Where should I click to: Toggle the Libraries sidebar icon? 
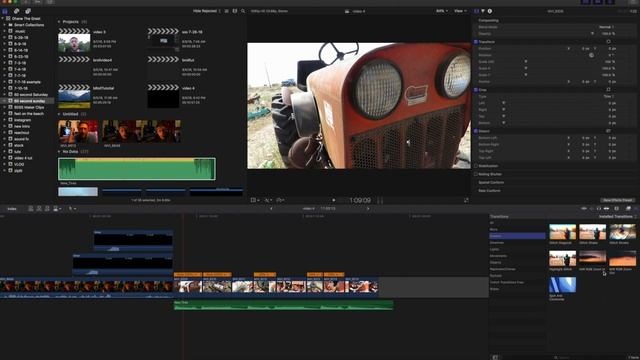pyautogui.click(x=5, y=11)
